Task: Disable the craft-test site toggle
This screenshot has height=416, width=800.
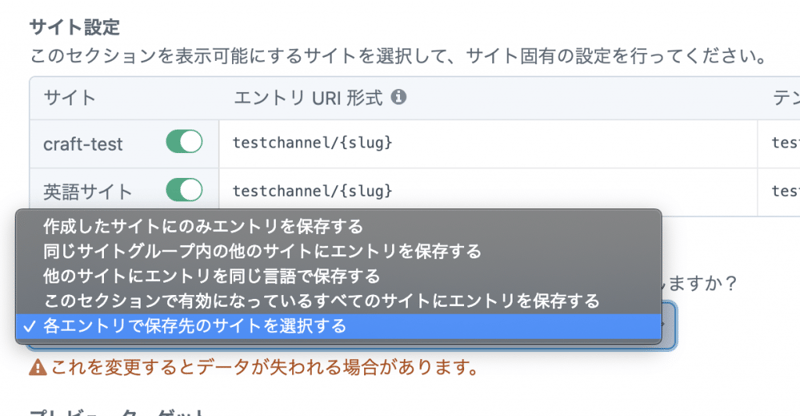Action: tap(184, 143)
